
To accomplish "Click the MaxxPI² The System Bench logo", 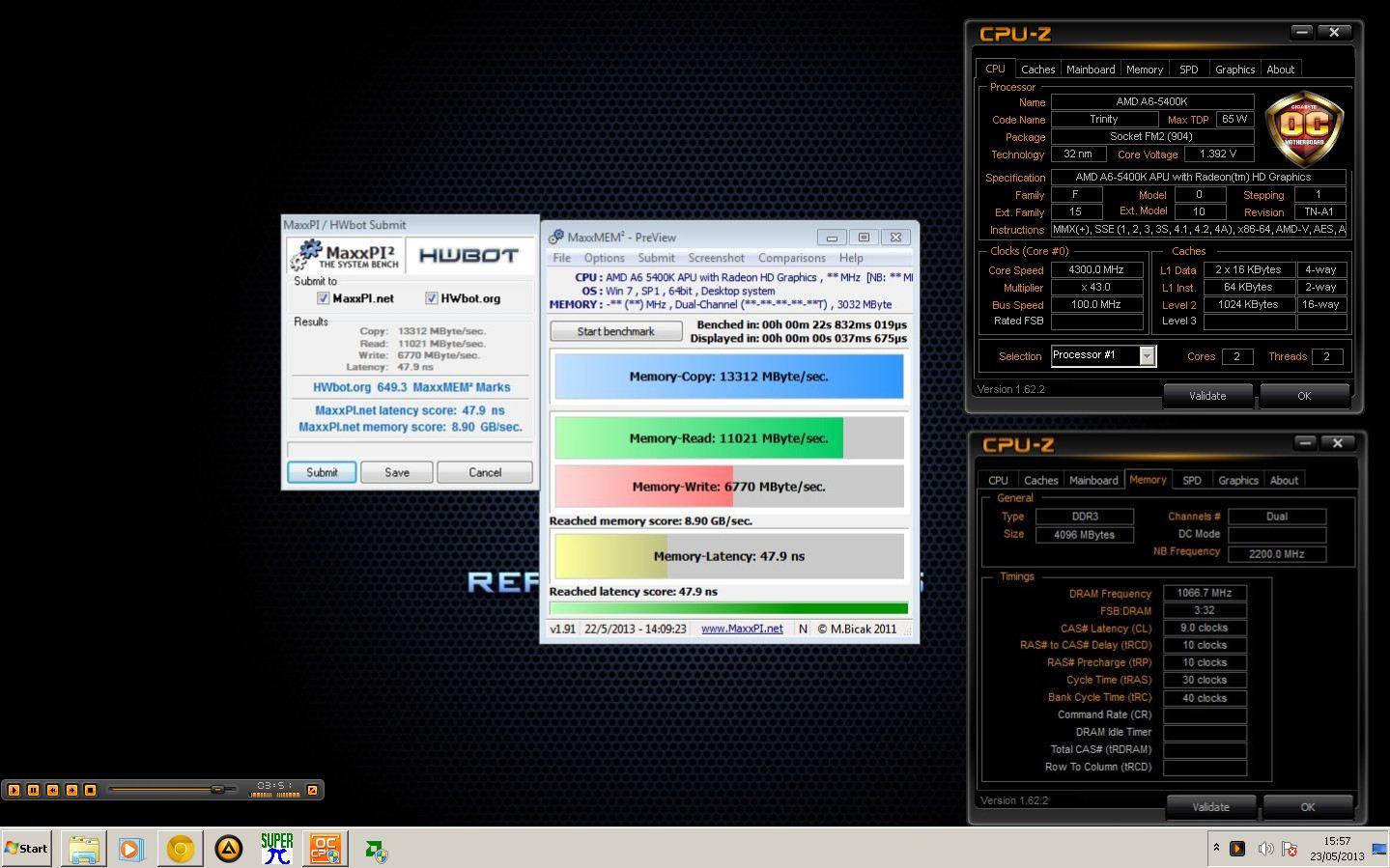I will (x=345, y=255).
